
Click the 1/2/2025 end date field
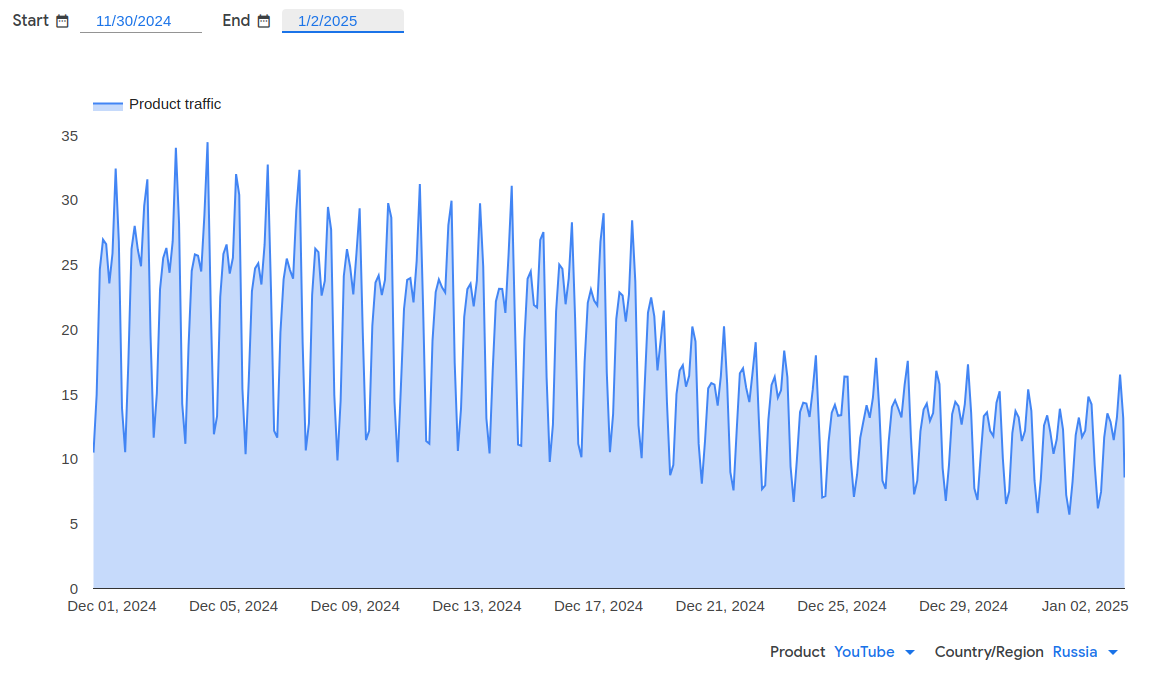click(x=343, y=21)
